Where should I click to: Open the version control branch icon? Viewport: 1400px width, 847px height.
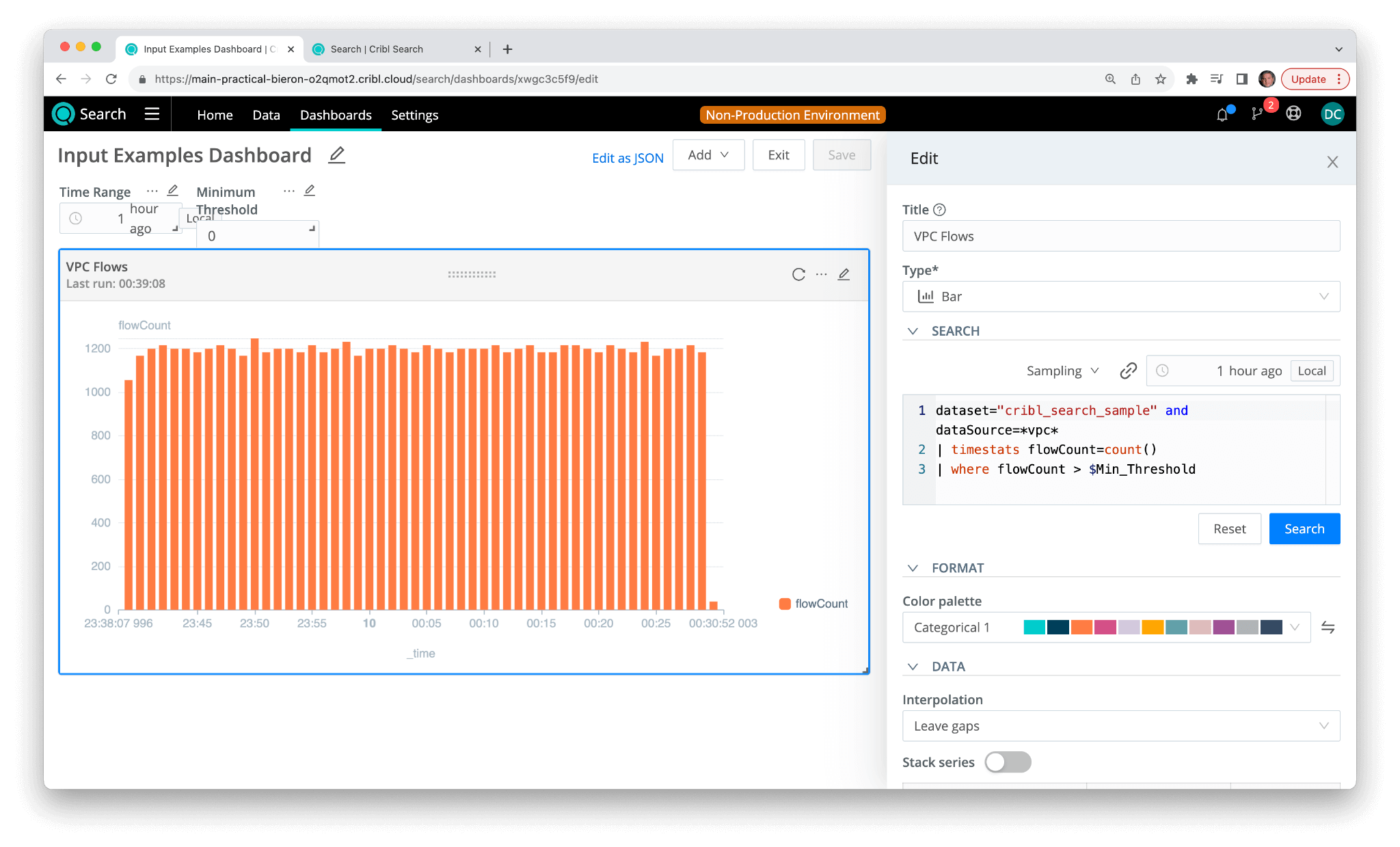pyautogui.click(x=1257, y=114)
